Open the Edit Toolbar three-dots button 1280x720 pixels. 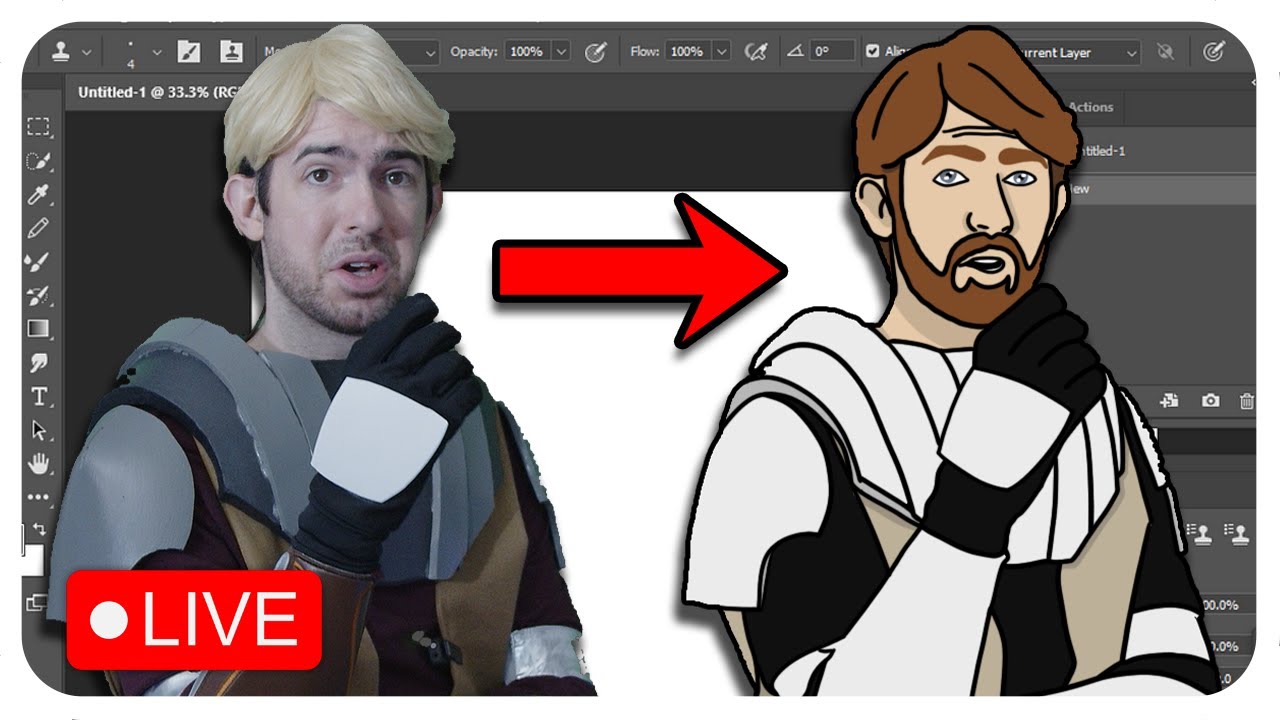(x=38, y=496)
